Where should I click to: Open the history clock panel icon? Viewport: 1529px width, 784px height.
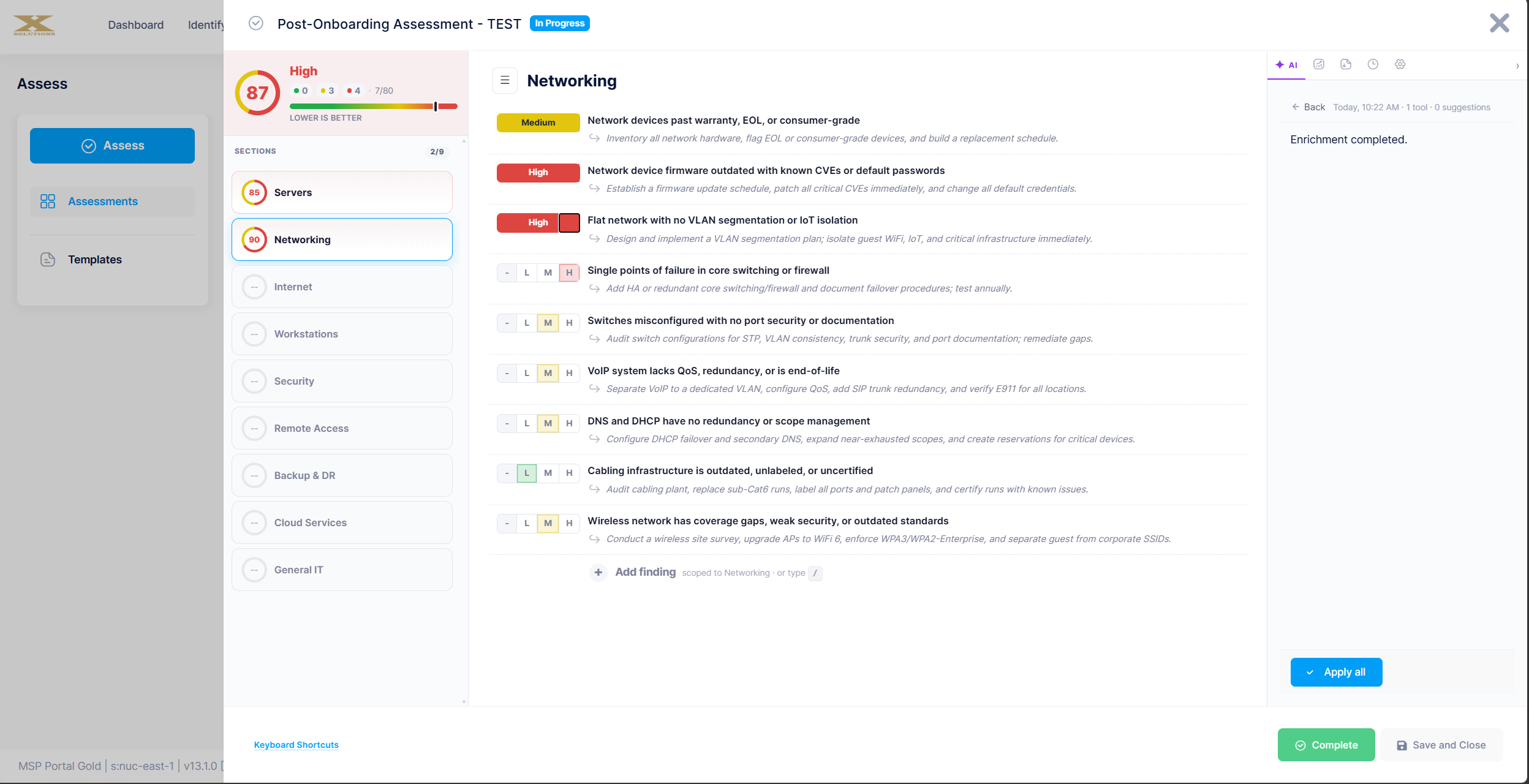click(x=1373, y=64)
